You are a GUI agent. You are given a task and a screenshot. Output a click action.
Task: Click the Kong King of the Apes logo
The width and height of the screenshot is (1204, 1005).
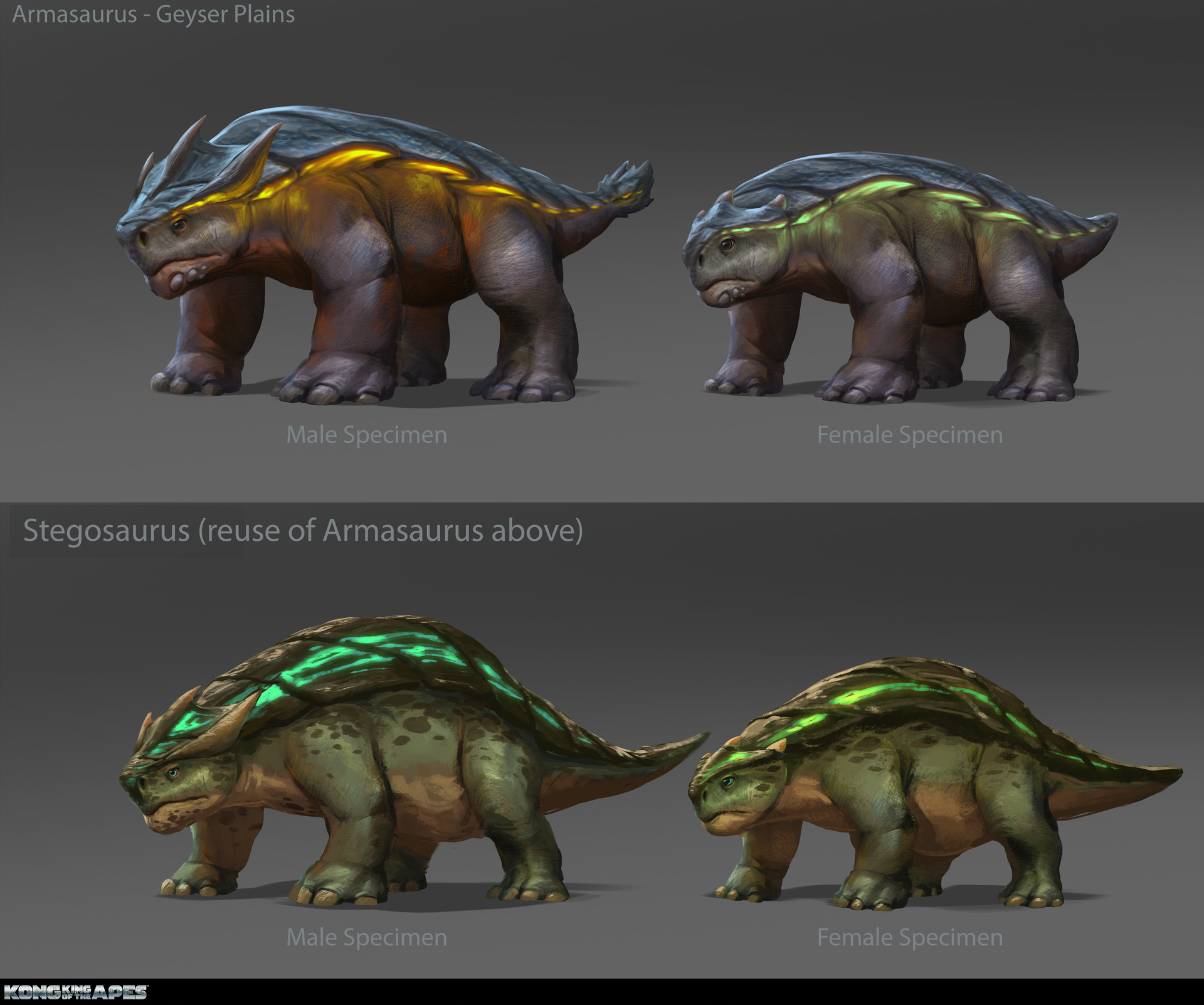pos(75,992)
